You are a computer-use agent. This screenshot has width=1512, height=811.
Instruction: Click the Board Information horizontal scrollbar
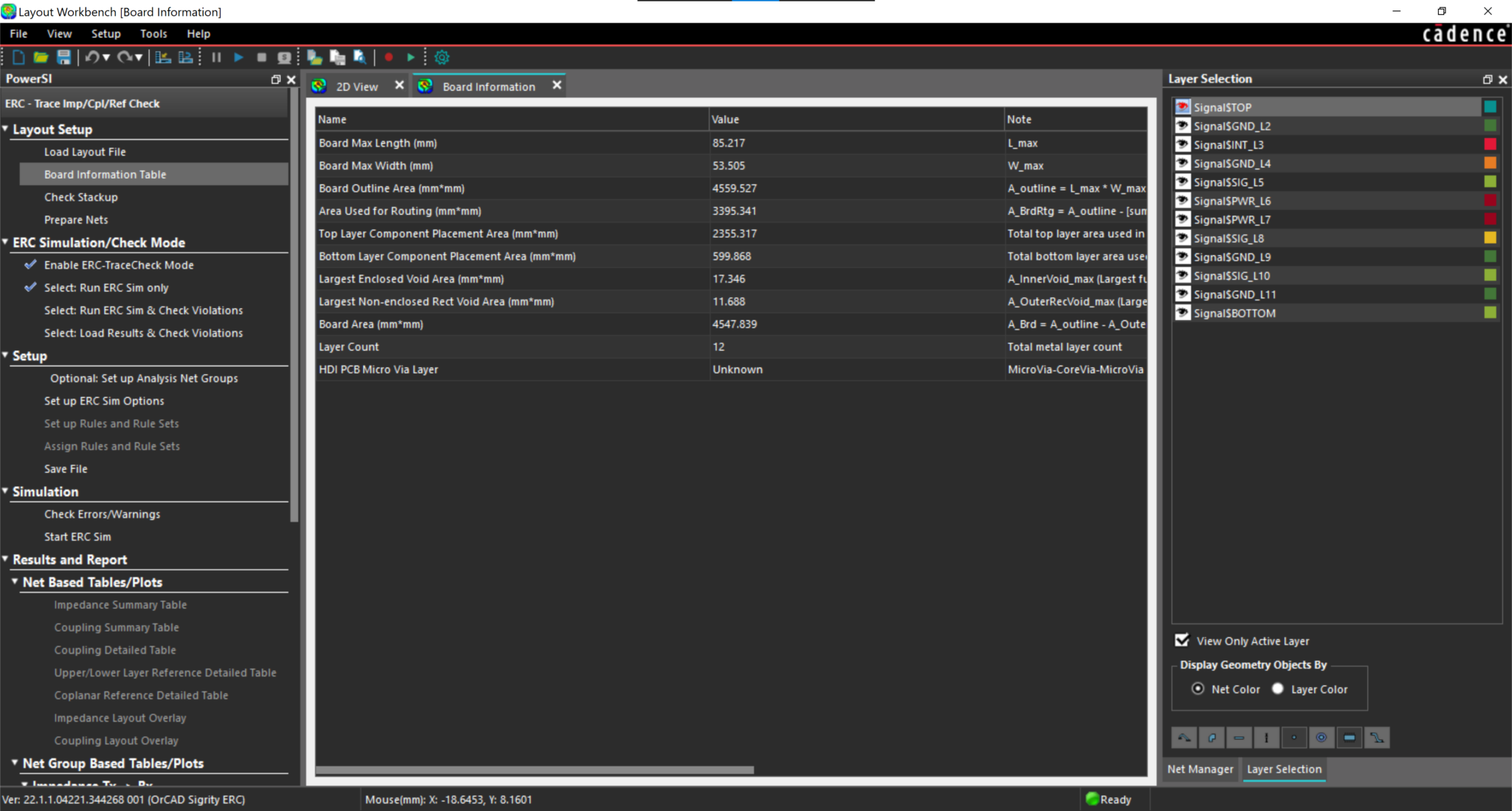[x=535, y=770]
